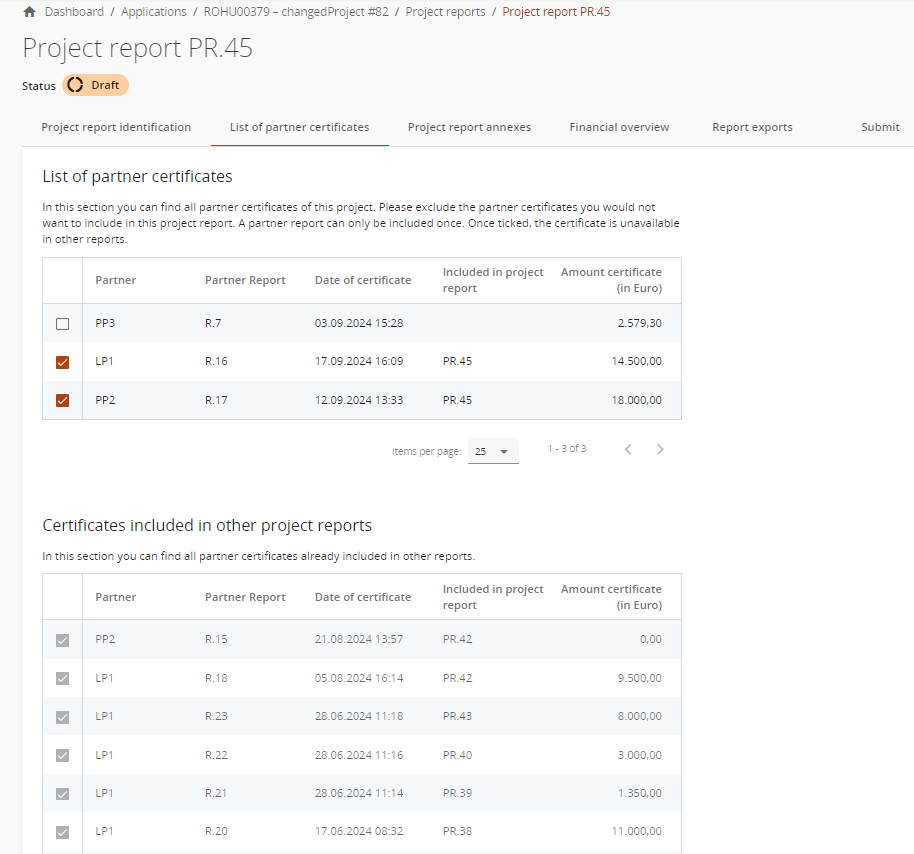The height and width of the screenshot is (854, 914).
Task: Click the Draft status badge icon
Action: [75, 85]
